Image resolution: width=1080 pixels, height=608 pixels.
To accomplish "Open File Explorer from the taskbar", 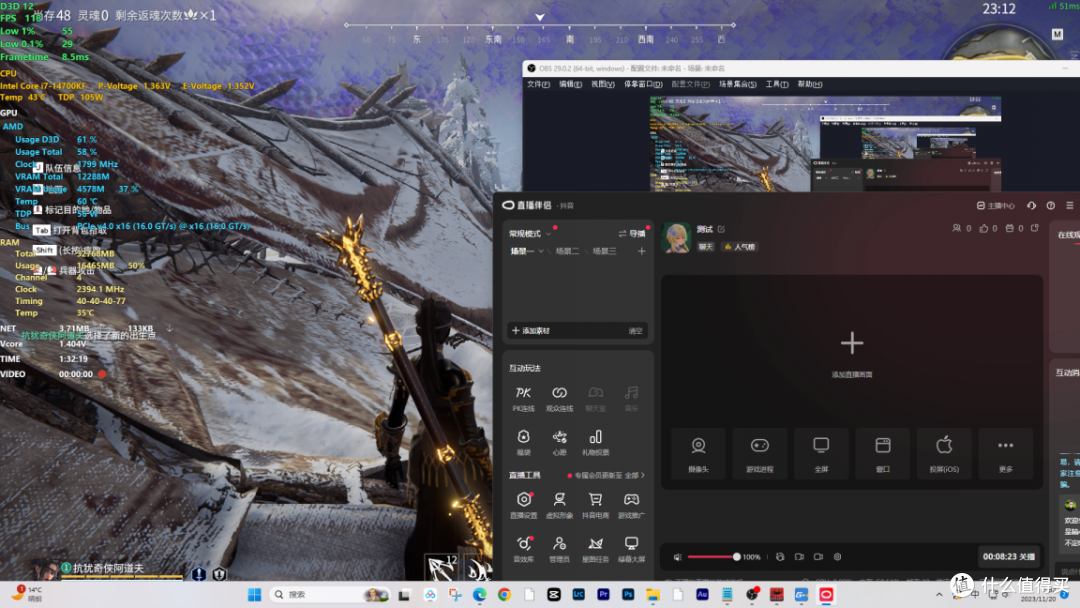I will tap(653, 594).
